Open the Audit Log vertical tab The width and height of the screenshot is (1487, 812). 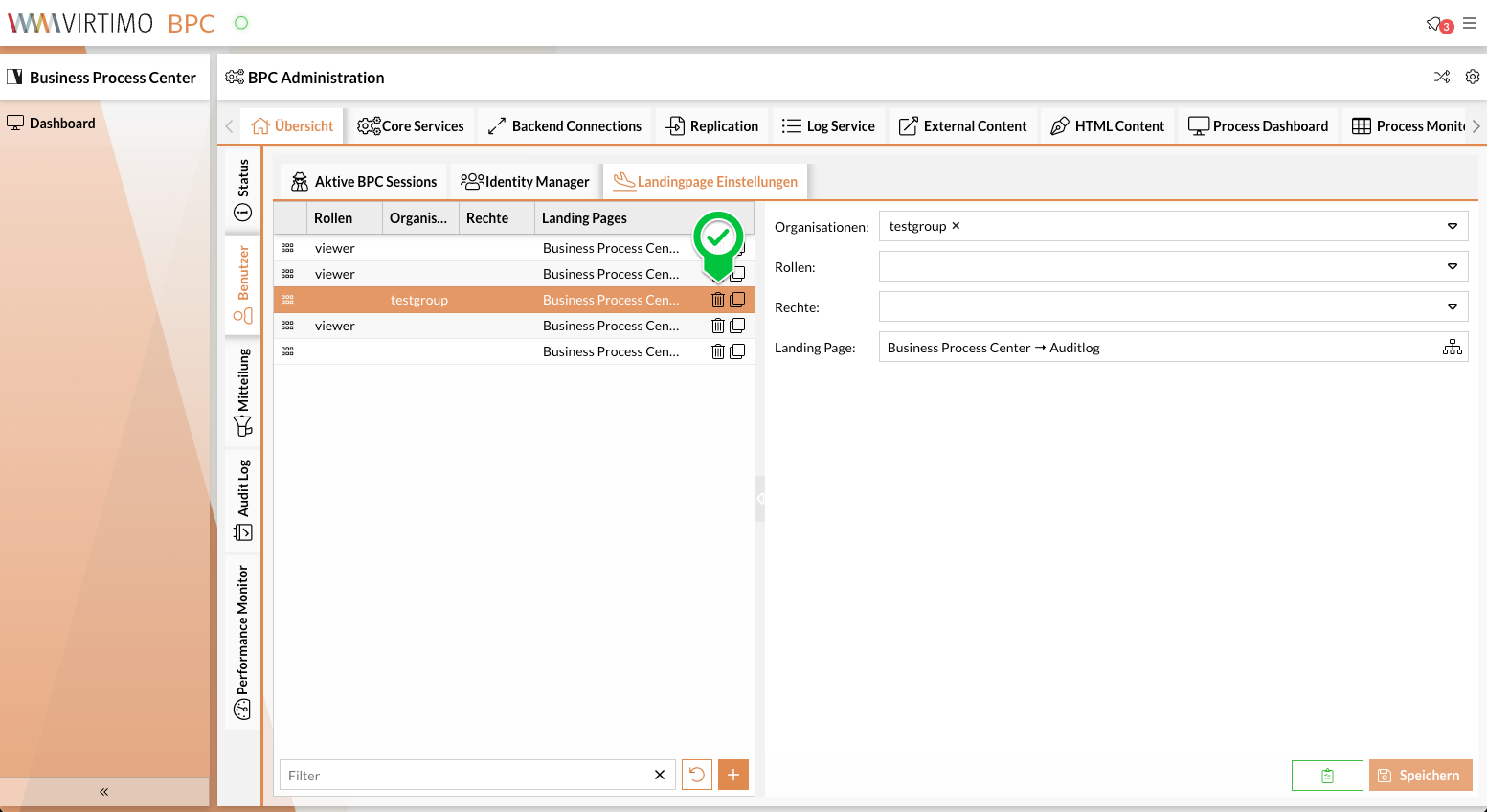[x=243, y=500]
